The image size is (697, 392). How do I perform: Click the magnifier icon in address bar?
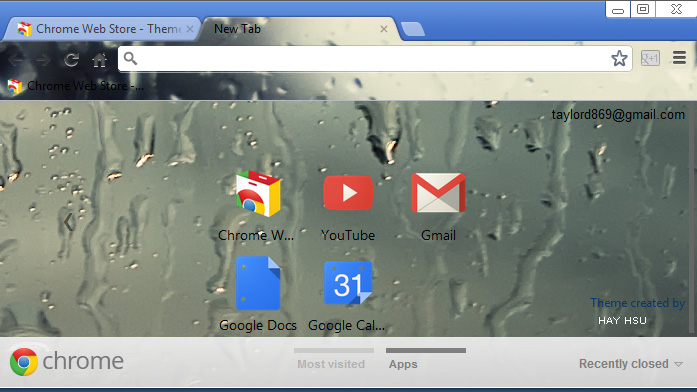tap(130, 58)
